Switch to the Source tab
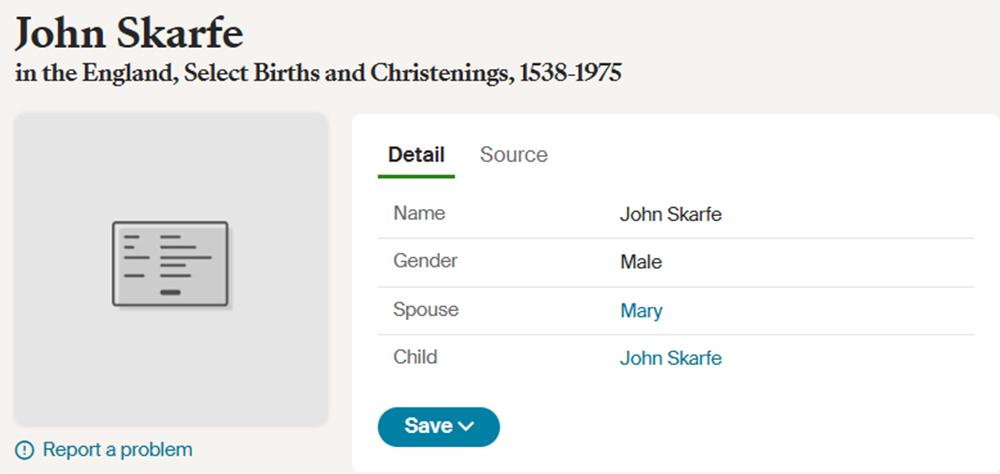 pos(513,155)
